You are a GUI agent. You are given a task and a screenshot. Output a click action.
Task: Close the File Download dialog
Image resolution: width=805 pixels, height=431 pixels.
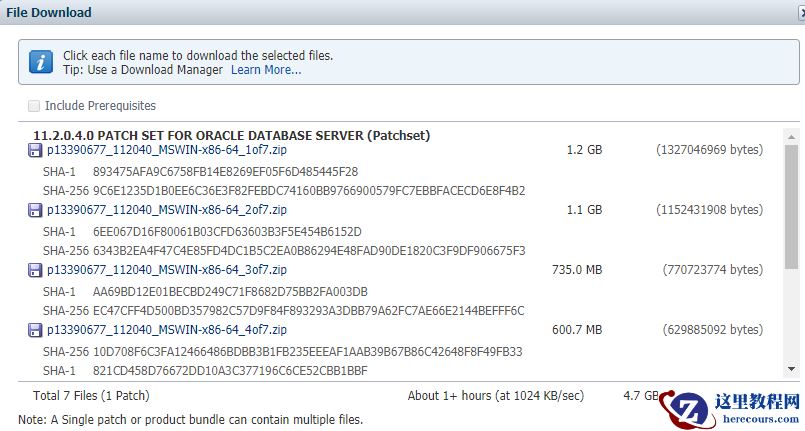pyautogui.click(x=800, y=13)
